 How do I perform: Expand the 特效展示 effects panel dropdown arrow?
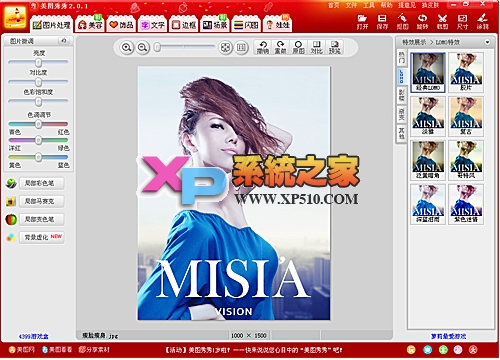pyautogui.click(x=487, y=42)
